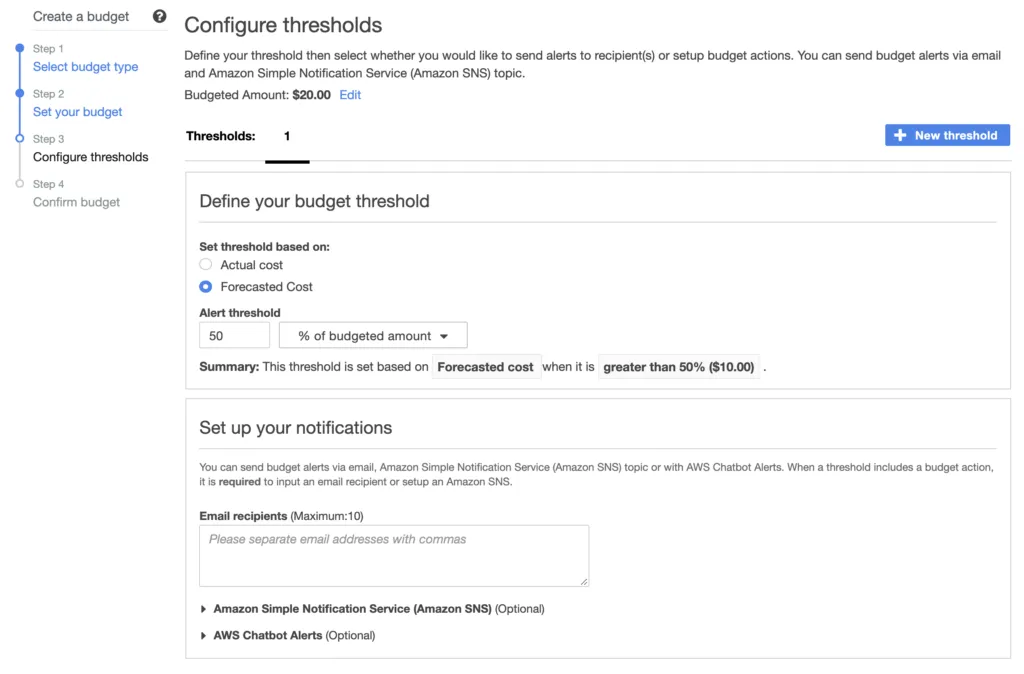The image size is (1024, 674).
Task: Go to Step 2 Set your budget
Action: (x=77, y=112)
